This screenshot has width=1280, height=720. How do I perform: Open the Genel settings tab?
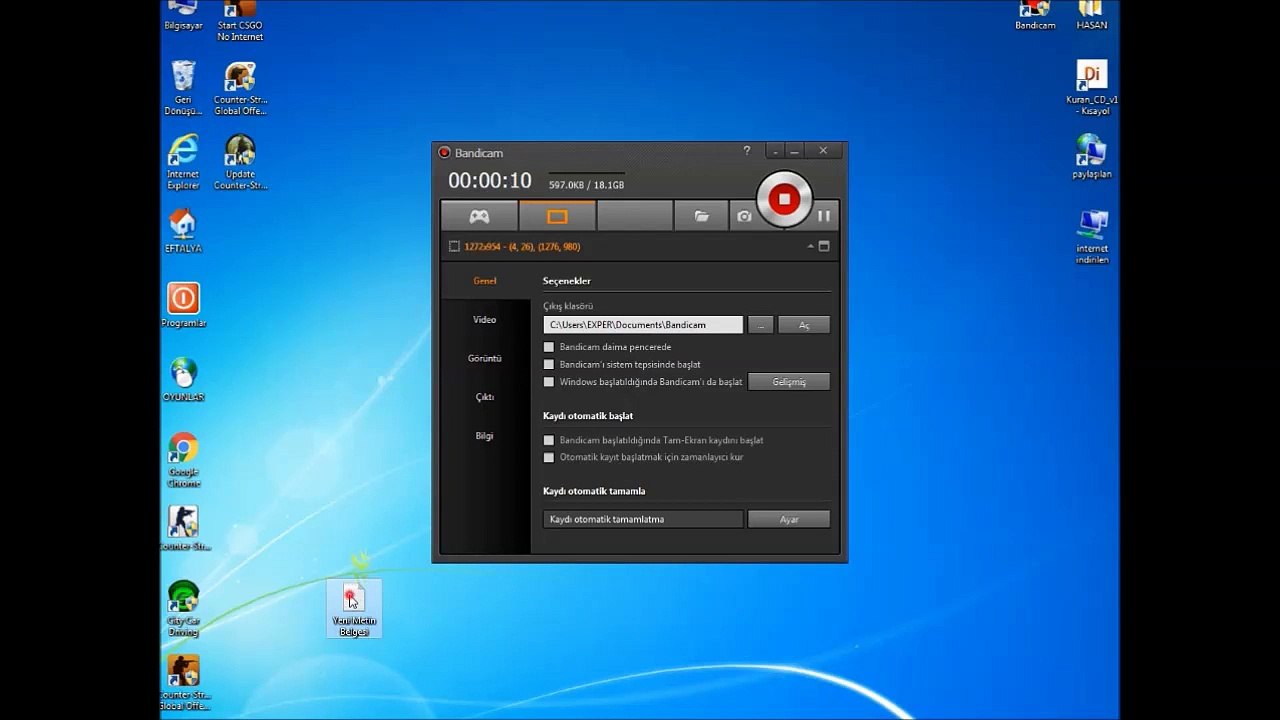click(x=485, y=281)
